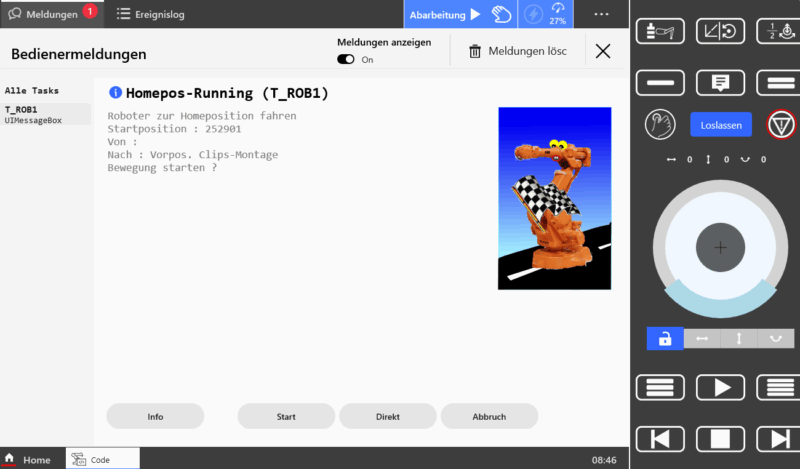The height and width of the screenshot is (469, 800).
Task: Click the speed gauge 27% icon
Action: click(x=557, y=14)
